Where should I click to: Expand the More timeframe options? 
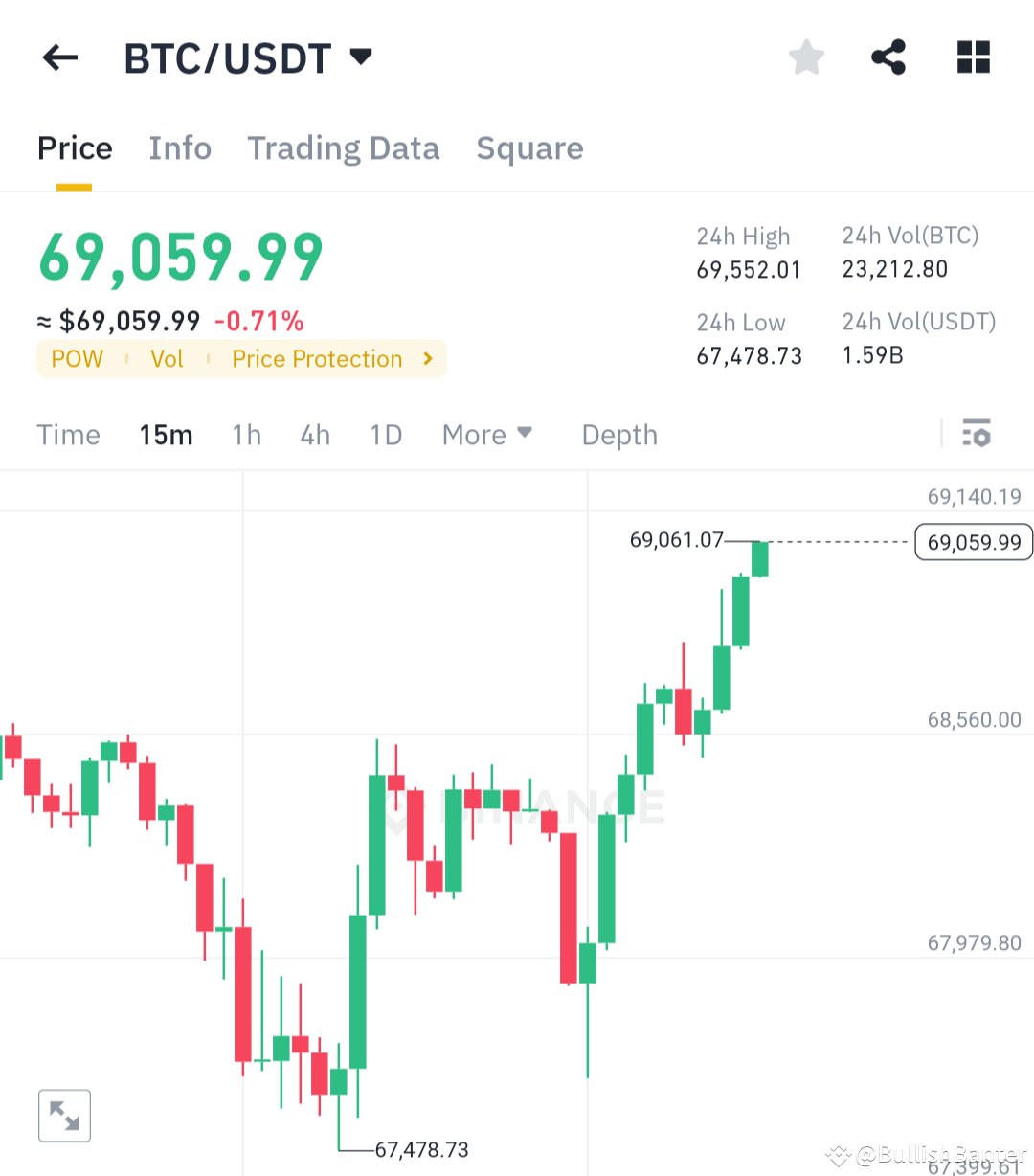[487, 434]
